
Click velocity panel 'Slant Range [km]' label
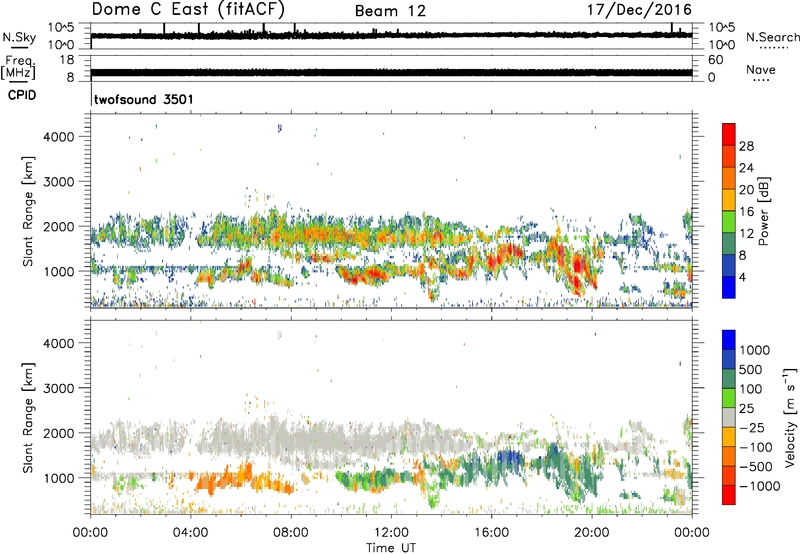click(x=28, y=417)
